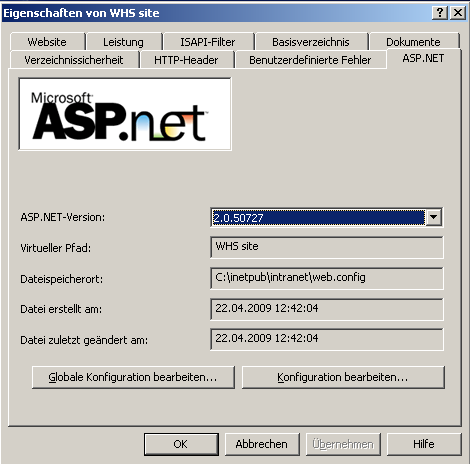Expand the ASP.NET-Version dropdown arrow
Image resolution: width=470 pixels, height=464 pixels.
(x=434, y=217)
